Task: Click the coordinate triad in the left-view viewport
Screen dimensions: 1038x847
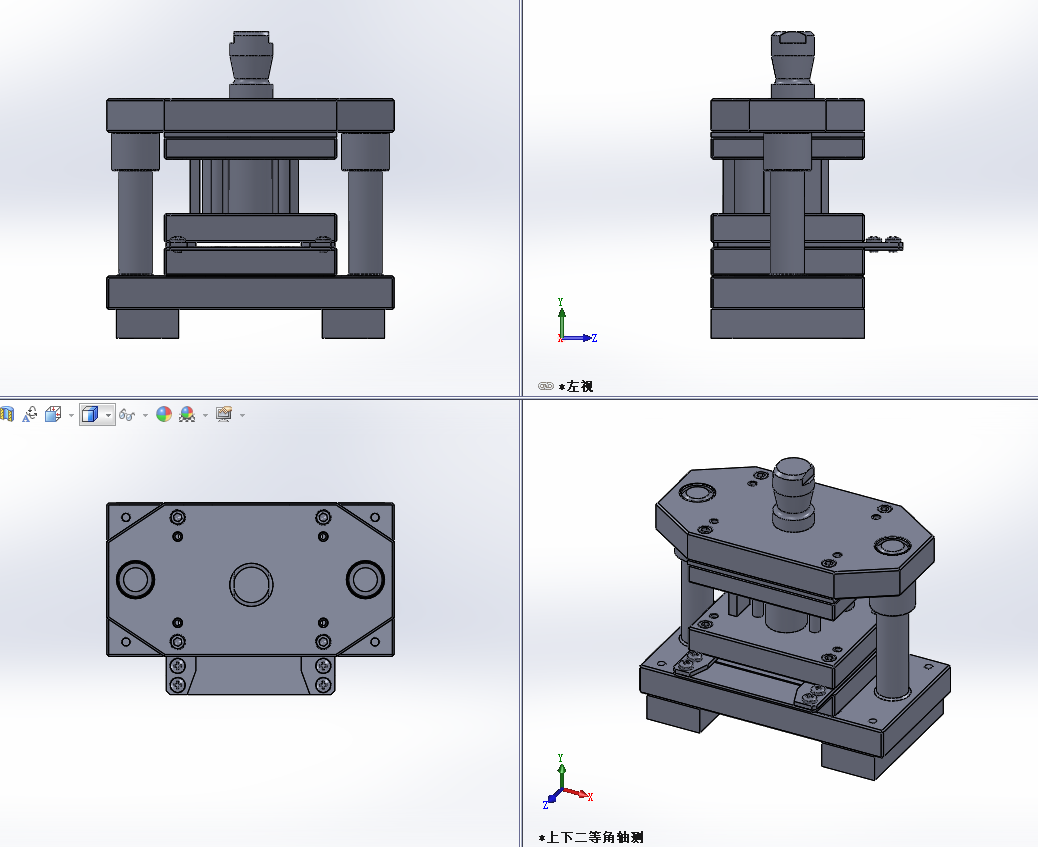Action: [x=576, y=321]
